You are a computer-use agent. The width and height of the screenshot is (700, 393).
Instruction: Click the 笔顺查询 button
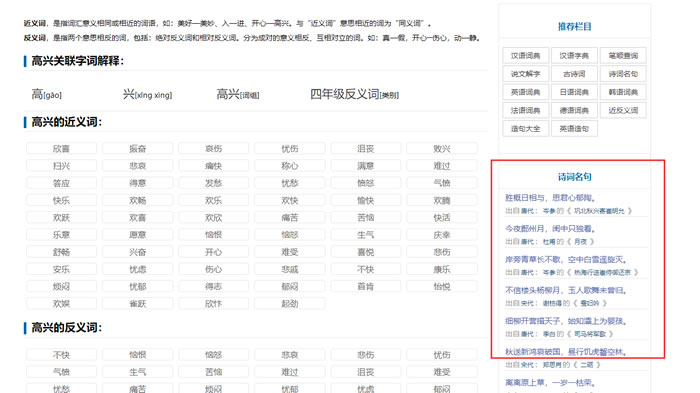(x=623, y=56)
